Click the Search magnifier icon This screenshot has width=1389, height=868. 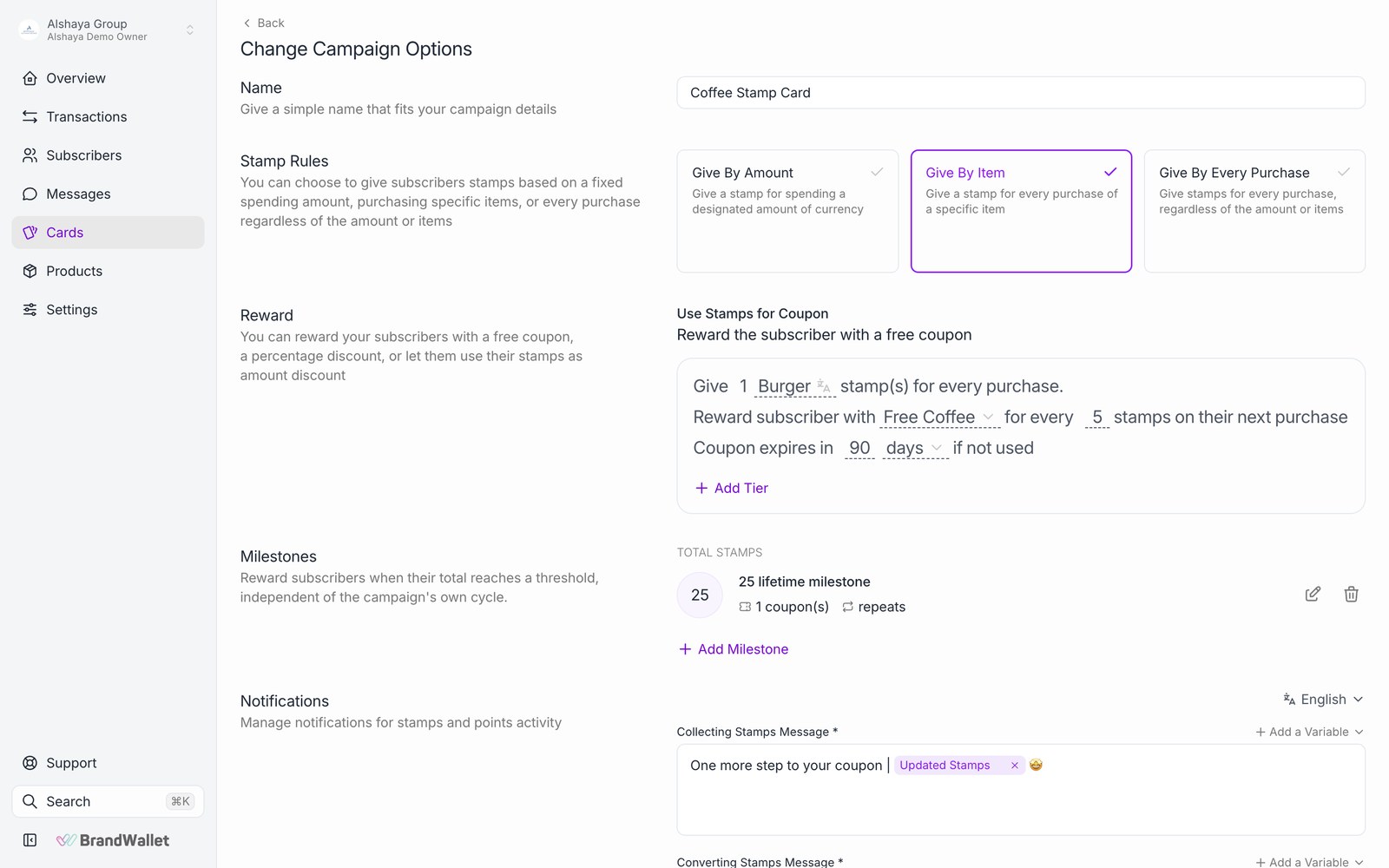tap(30, 801)
